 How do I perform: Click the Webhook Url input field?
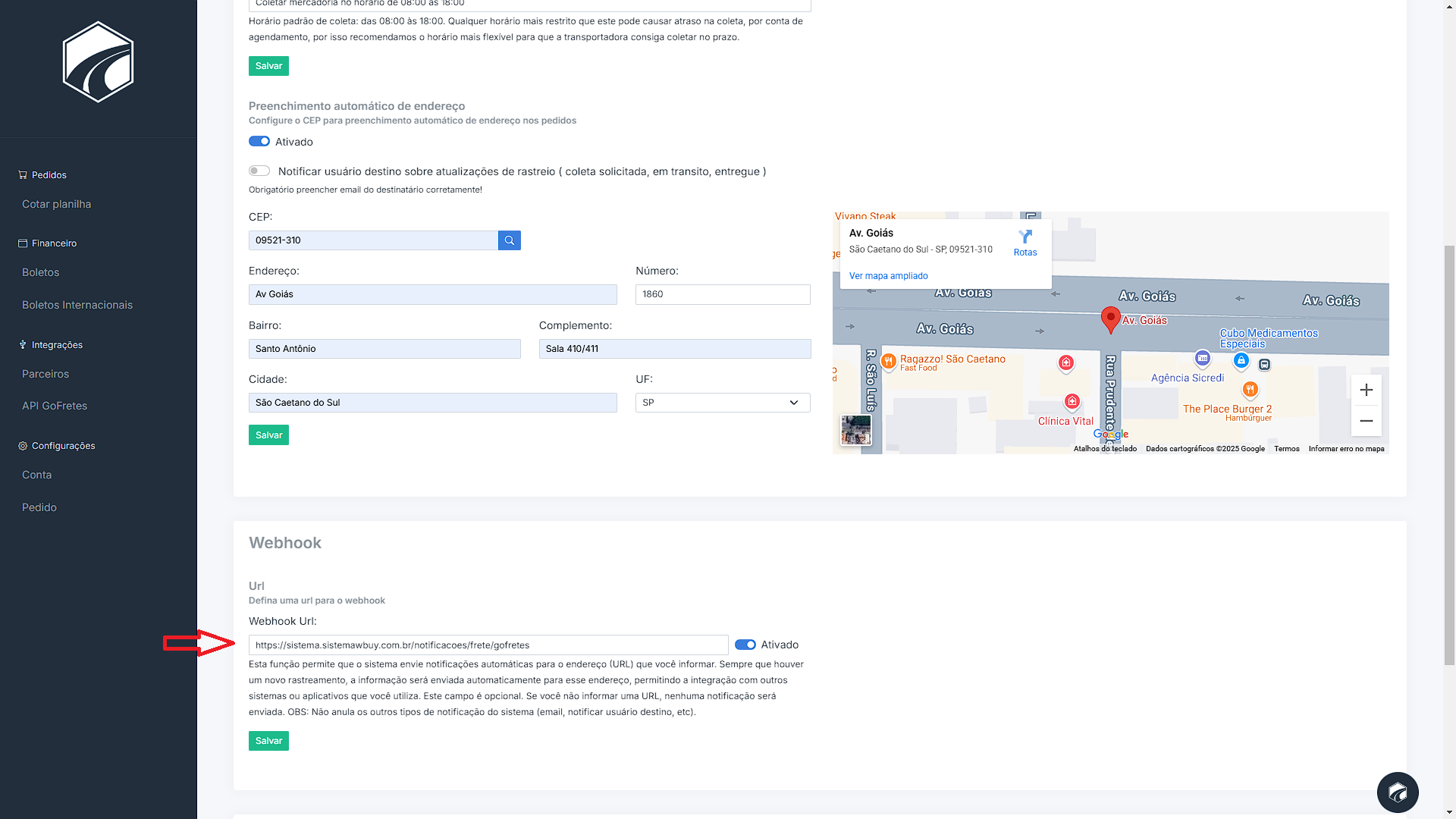coord(488,645)
